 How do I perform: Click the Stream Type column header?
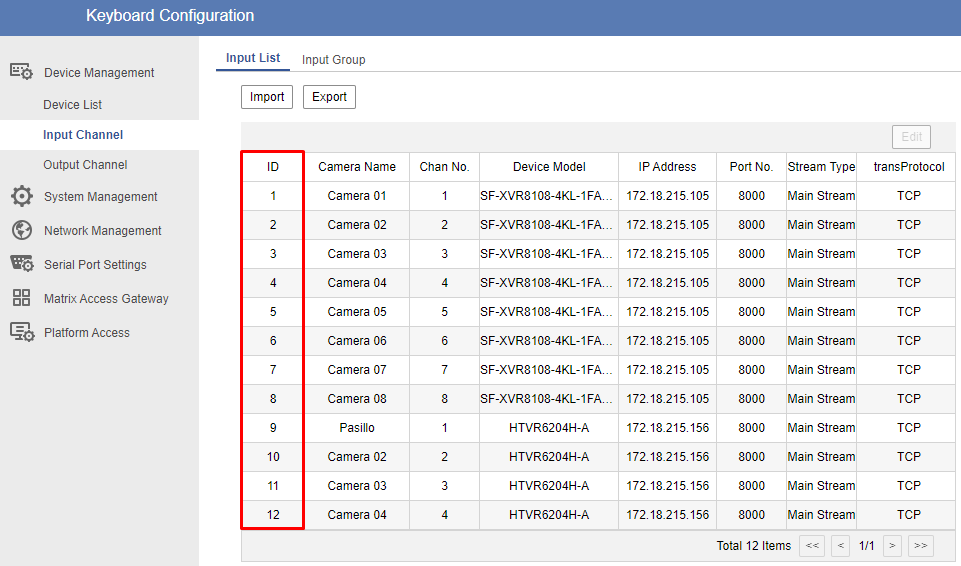point(821,167)
